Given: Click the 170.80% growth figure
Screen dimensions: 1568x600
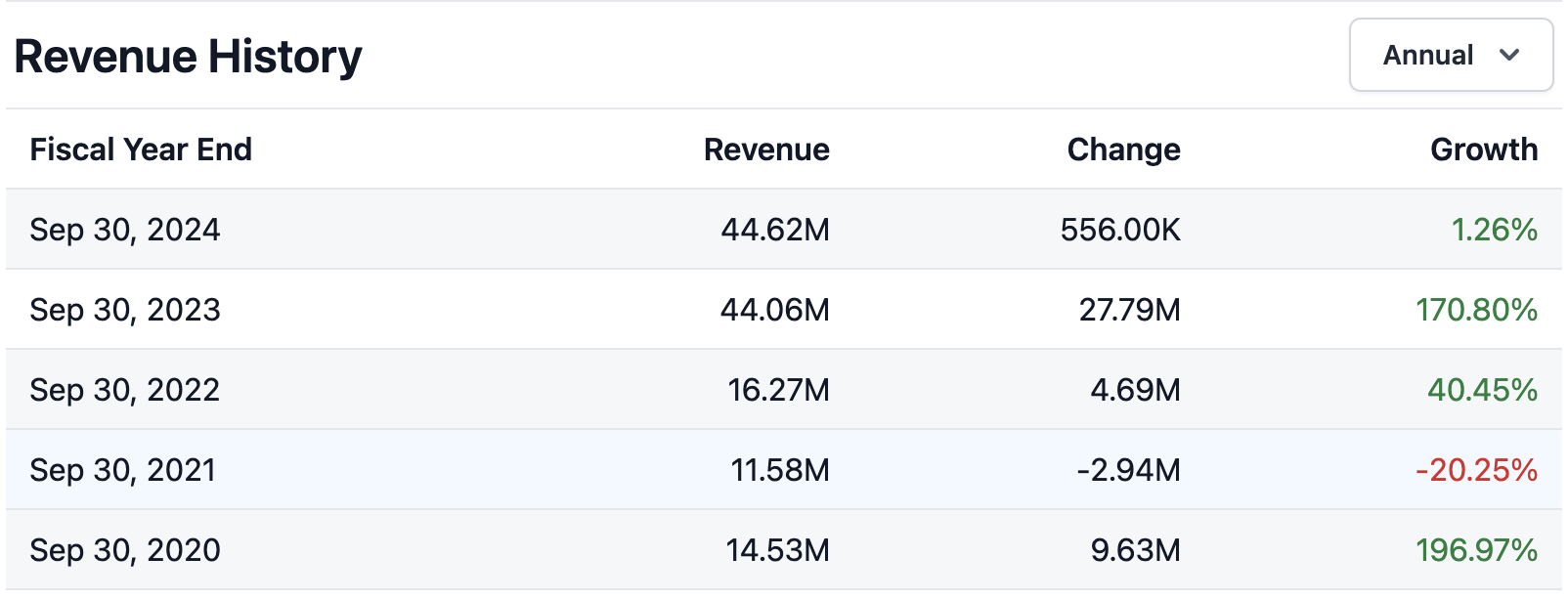Looking at the screenshot, I should (1476, 310).
